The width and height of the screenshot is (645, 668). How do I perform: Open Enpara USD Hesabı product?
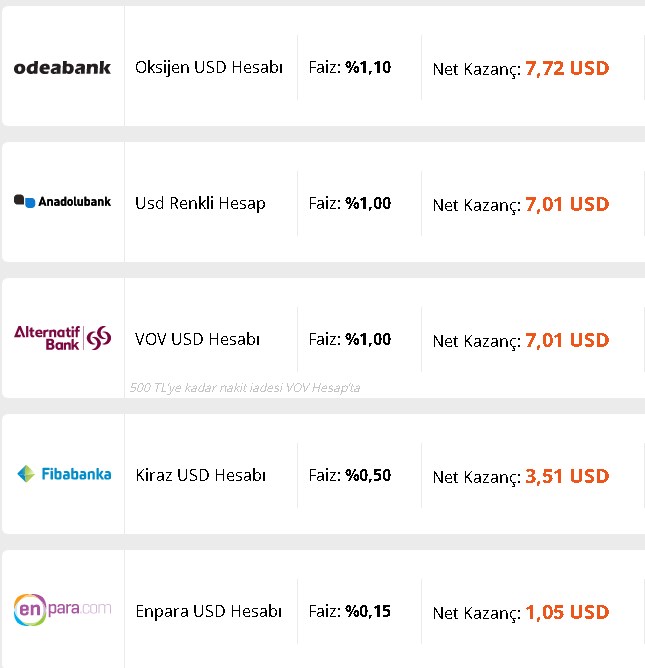209,611
